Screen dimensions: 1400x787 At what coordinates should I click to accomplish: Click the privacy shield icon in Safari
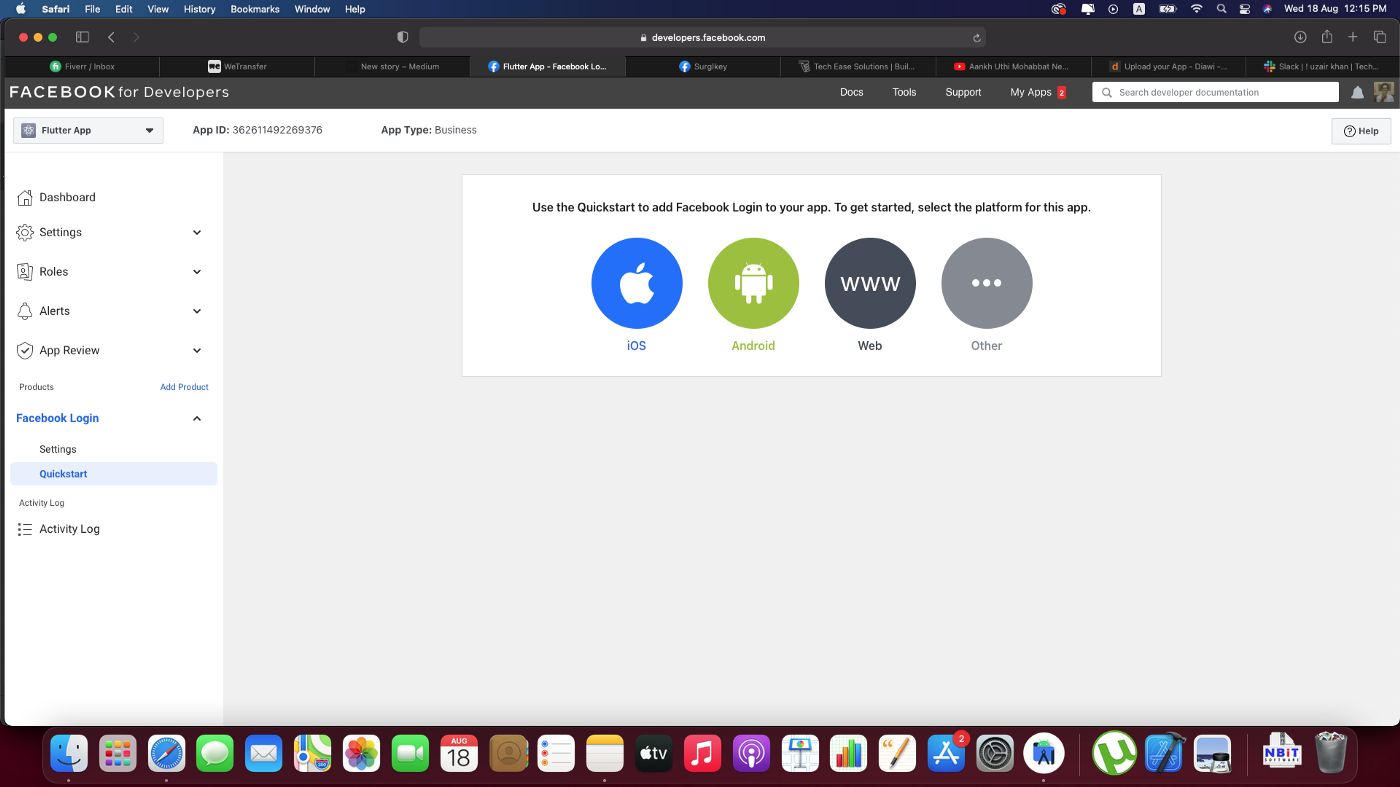click(x=403, y=37)
